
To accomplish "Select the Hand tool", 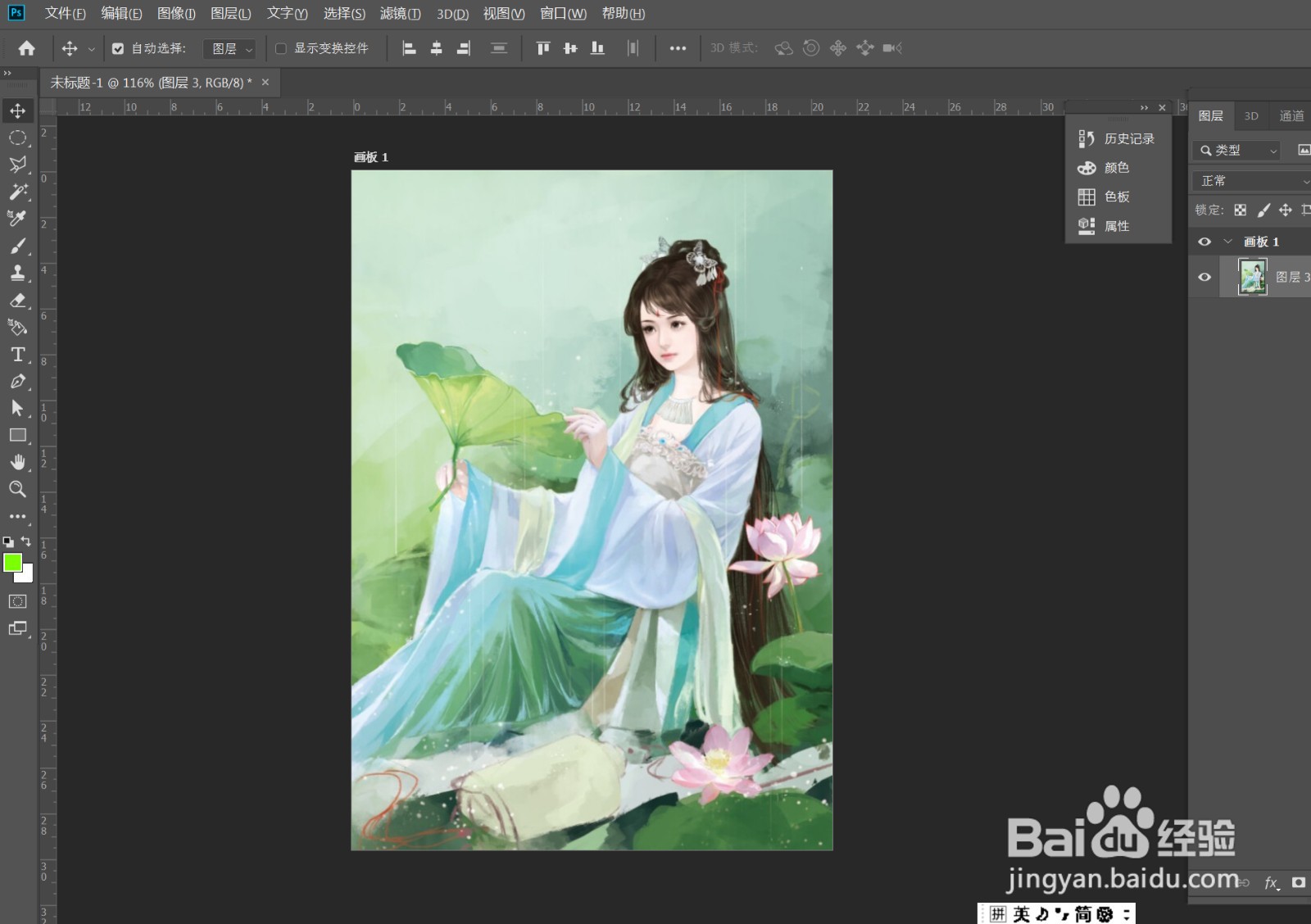I will 17,462.
